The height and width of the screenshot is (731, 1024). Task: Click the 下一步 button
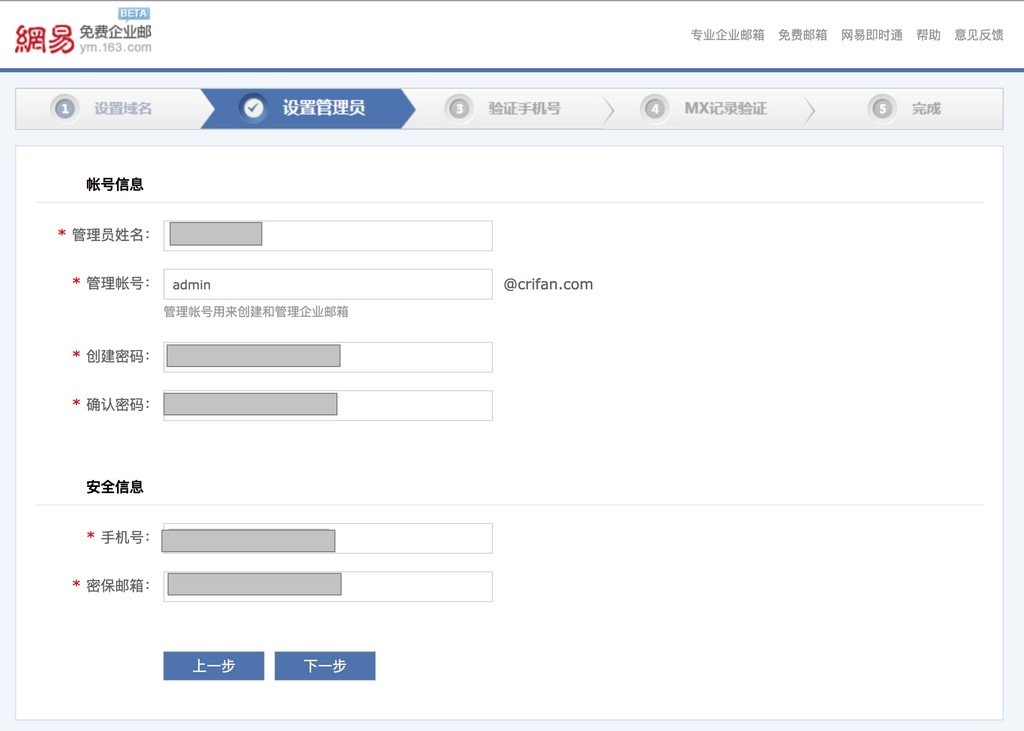tap(325, 666)
